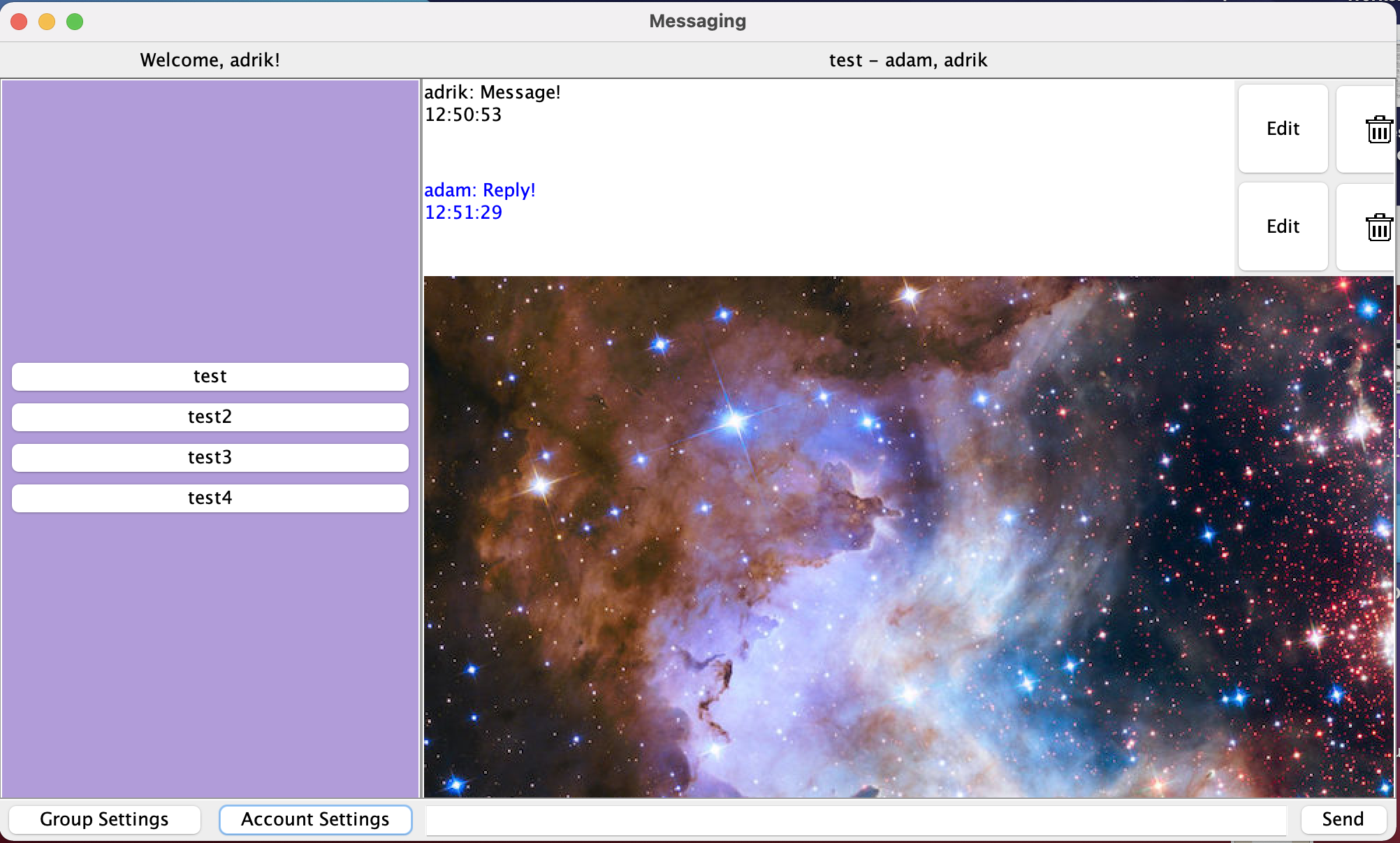Minimize the window with the yellow button
The image size is (1400, 843).
(46, 22)
